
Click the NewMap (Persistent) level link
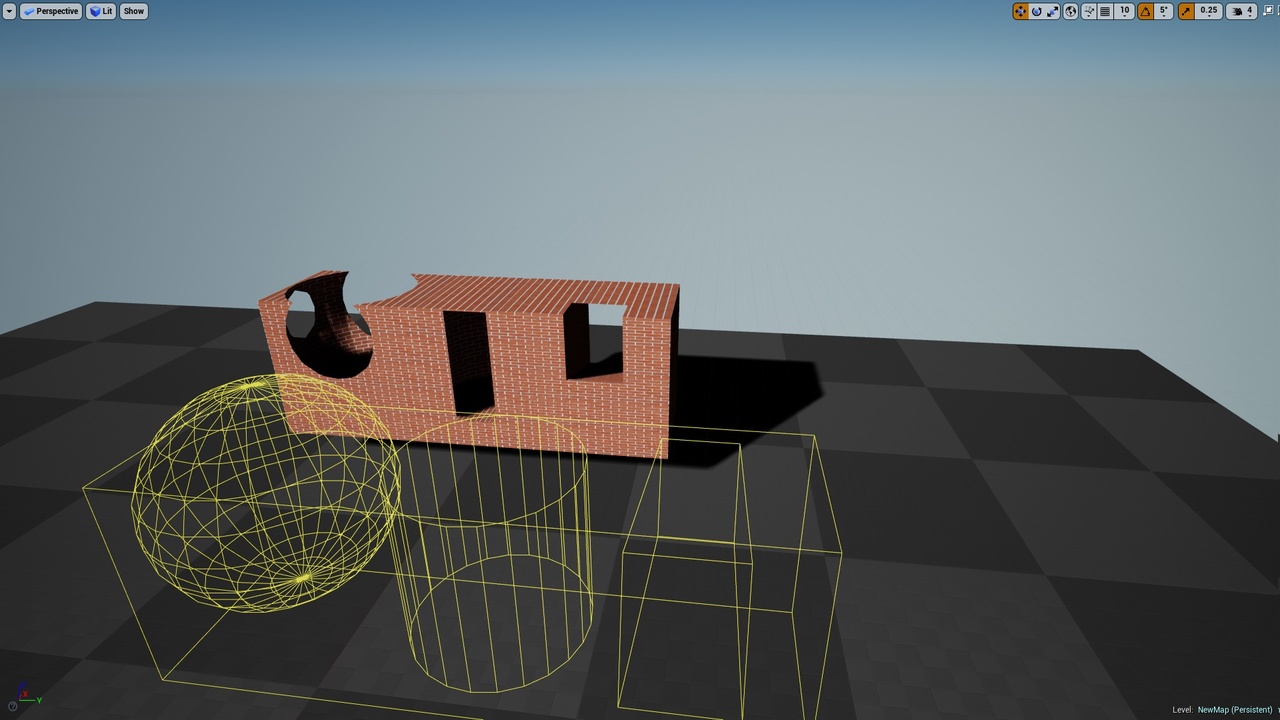[x=1235, y=710]
